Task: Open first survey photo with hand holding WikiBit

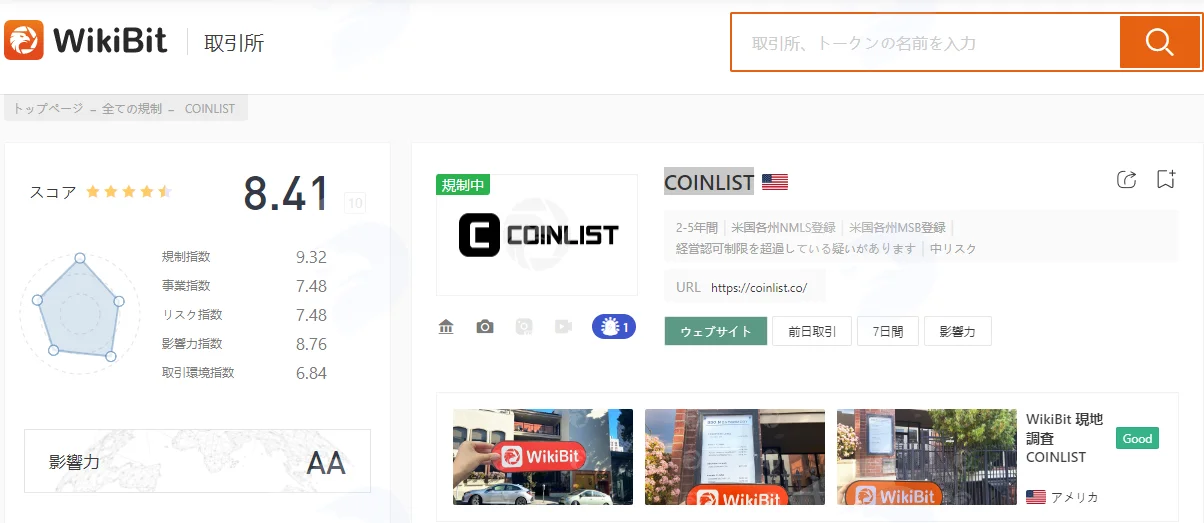Action: 543,457
